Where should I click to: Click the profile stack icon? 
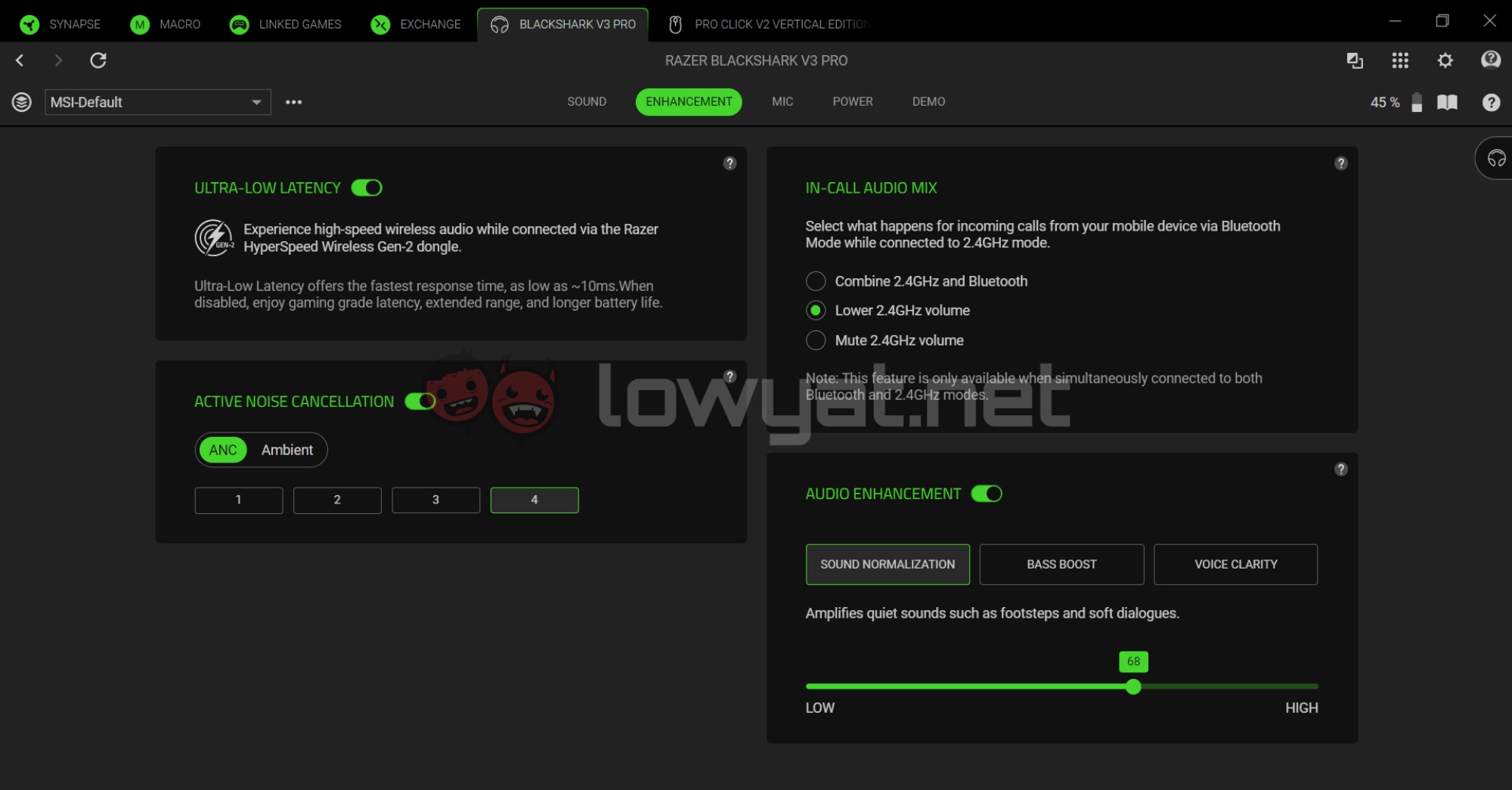[22, 102]
